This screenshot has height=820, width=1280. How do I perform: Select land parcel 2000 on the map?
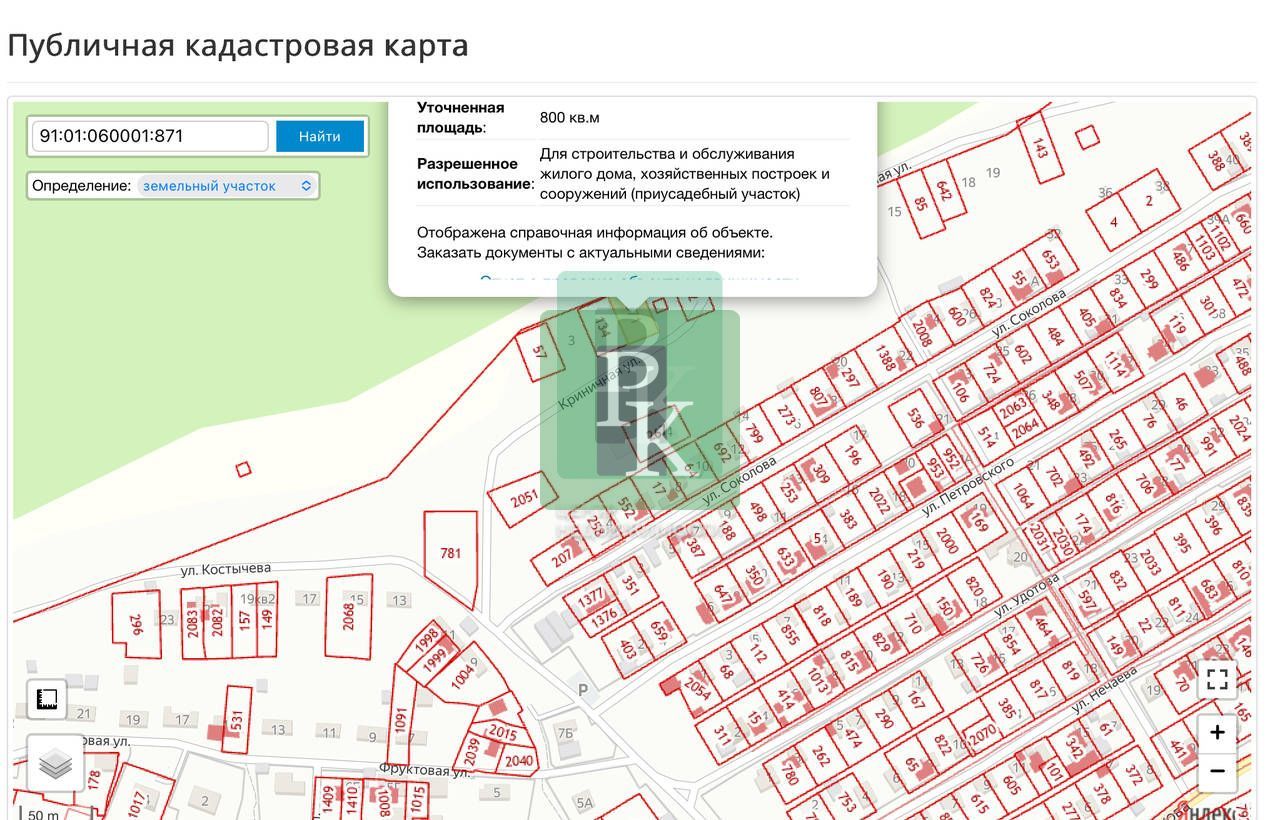[x=947, y=540]
